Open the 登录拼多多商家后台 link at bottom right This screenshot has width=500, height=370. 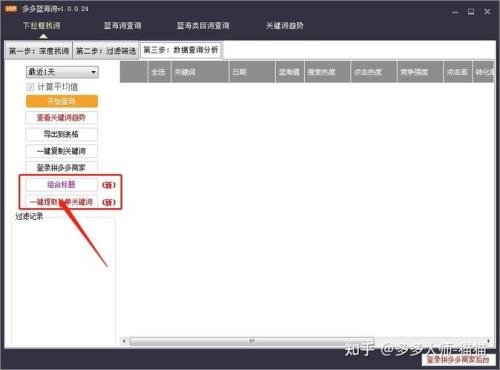(x=458, y=359)
